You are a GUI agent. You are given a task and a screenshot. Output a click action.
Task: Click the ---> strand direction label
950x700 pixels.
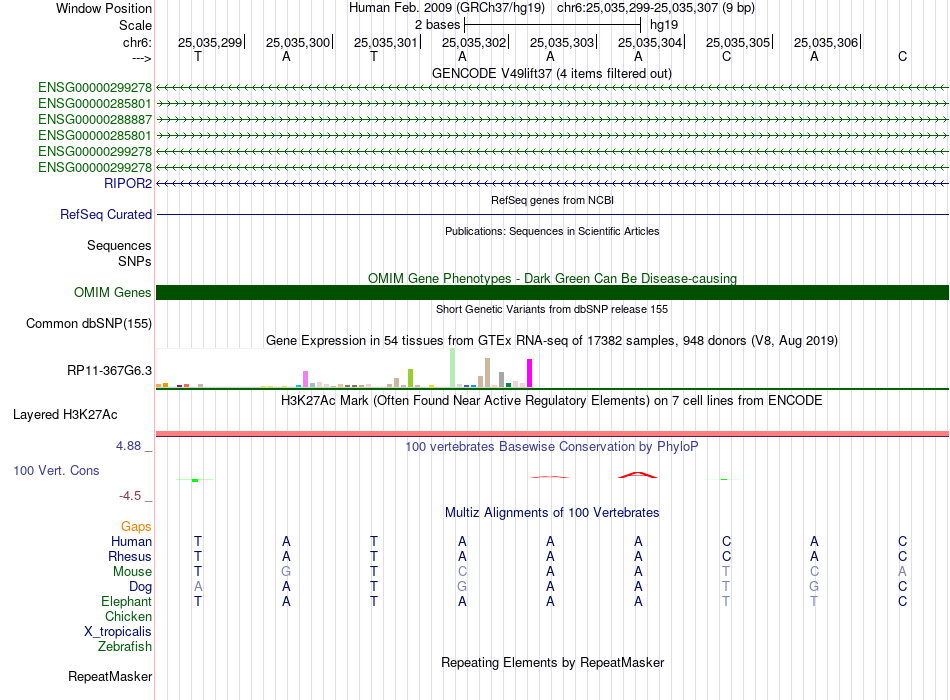(142, 58)
